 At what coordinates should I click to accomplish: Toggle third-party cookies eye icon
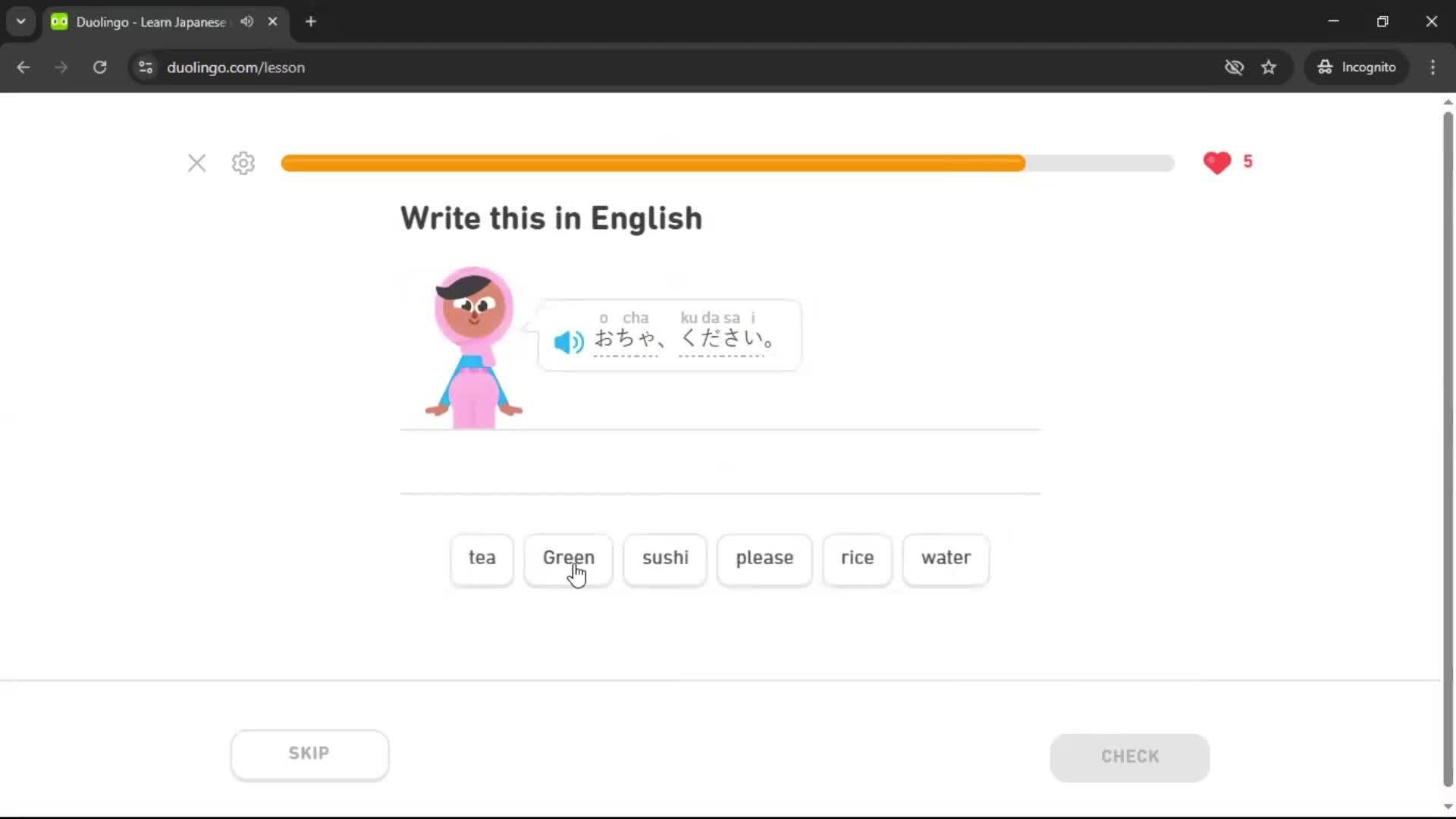tap(1234, 67)
